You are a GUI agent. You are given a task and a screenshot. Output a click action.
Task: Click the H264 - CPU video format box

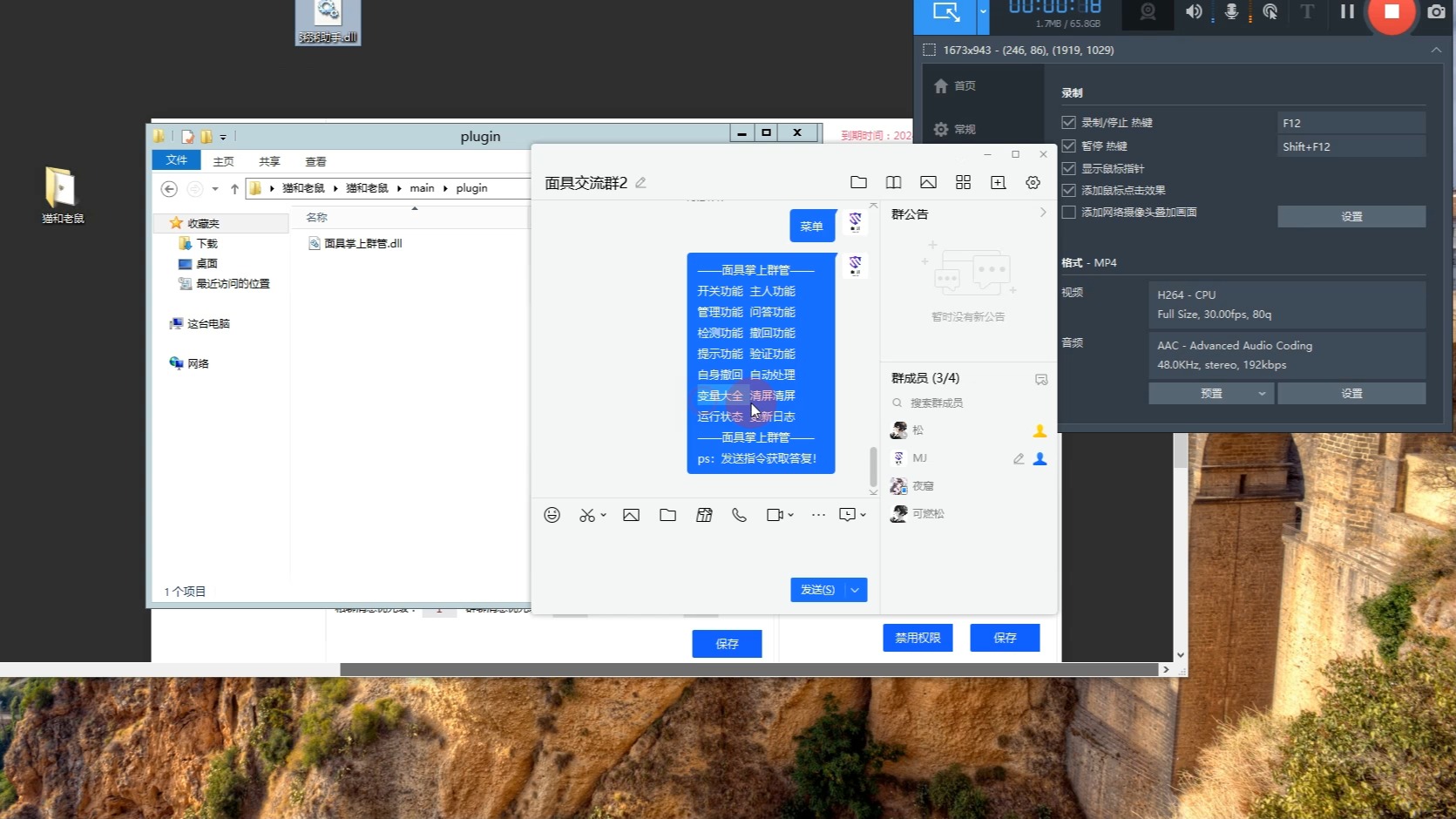coord(1287,304)
